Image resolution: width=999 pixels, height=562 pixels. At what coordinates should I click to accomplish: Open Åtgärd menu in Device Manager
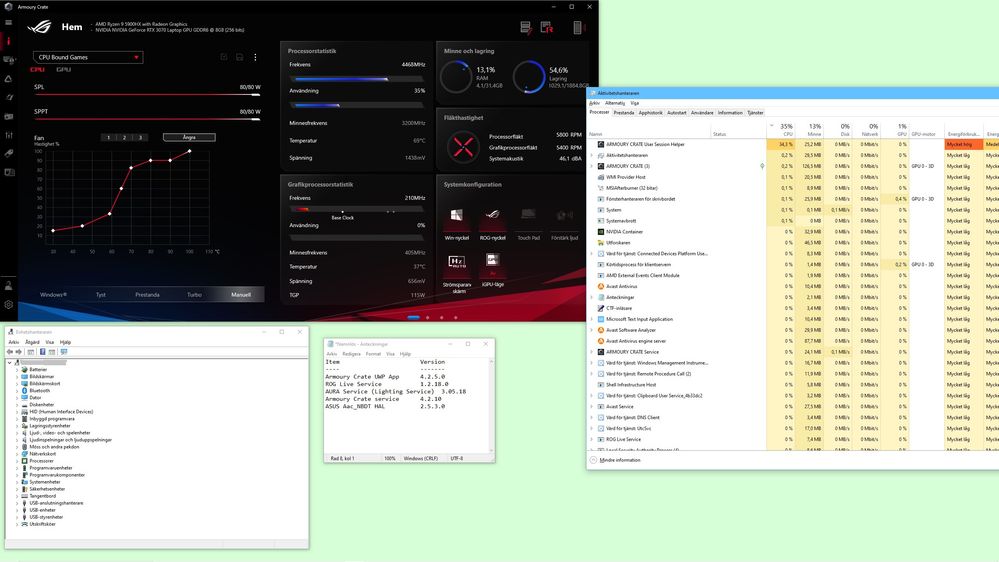point(32,342)
